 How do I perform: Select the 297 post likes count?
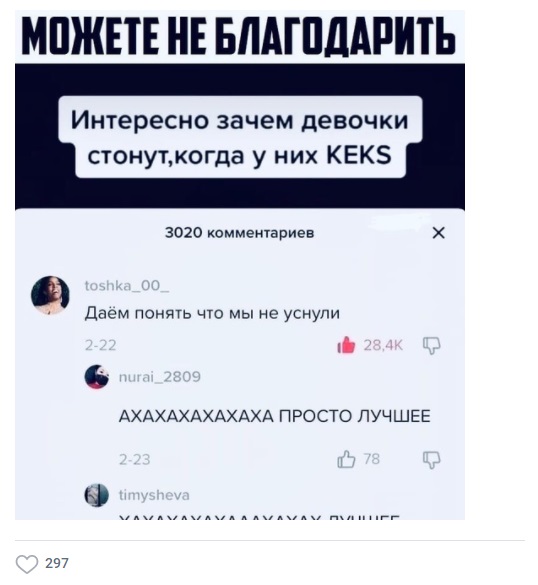[57, 563]
